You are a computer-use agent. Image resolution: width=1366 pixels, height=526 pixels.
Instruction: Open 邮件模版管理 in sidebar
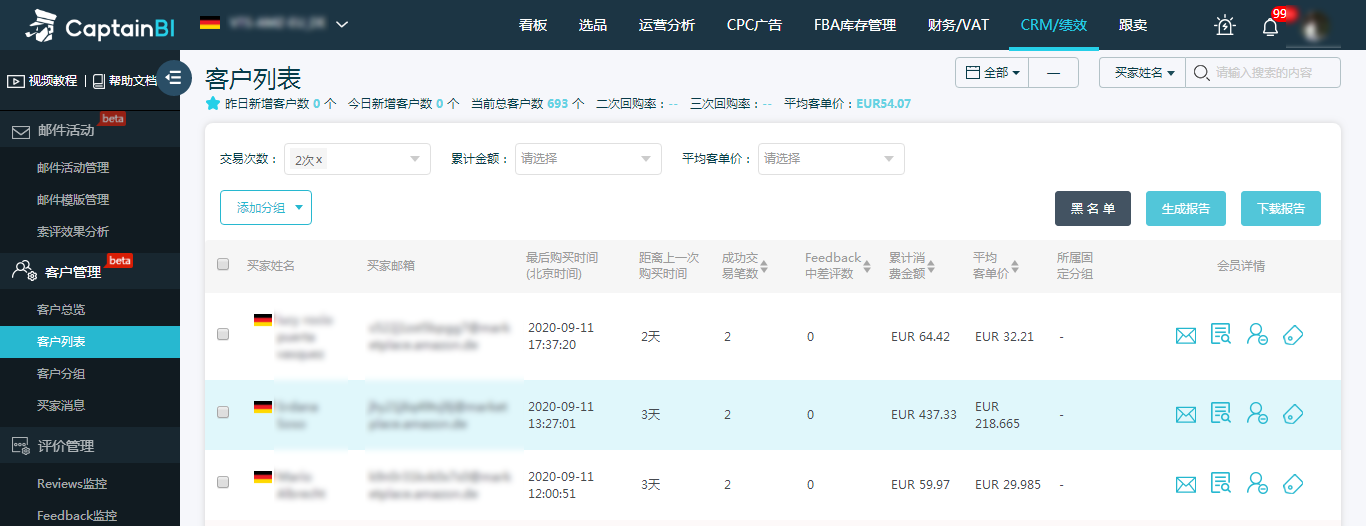[x=73, y=200]
